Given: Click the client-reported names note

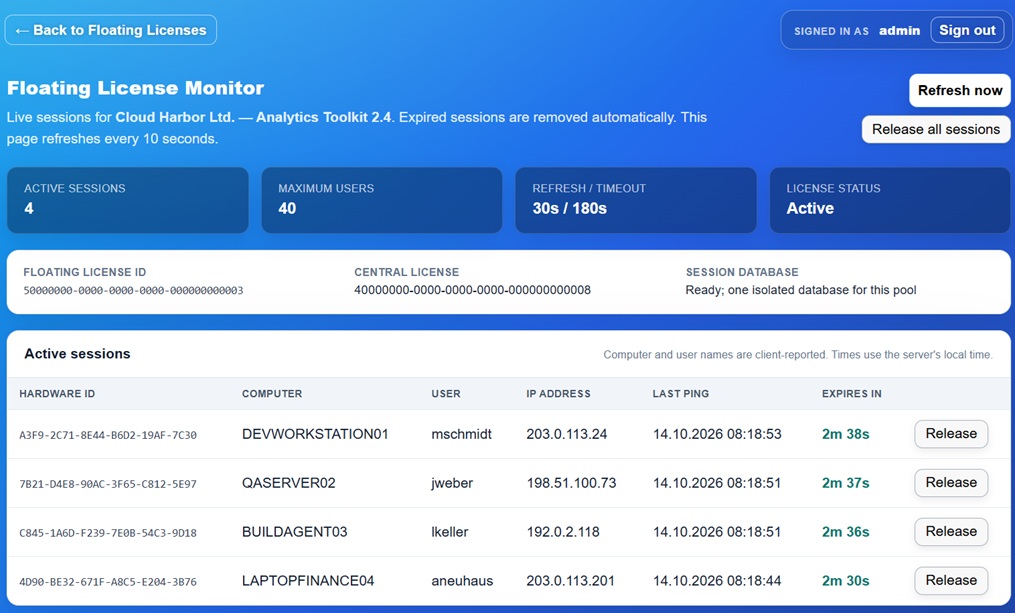Looking at the screenshot, I should 798,355.
